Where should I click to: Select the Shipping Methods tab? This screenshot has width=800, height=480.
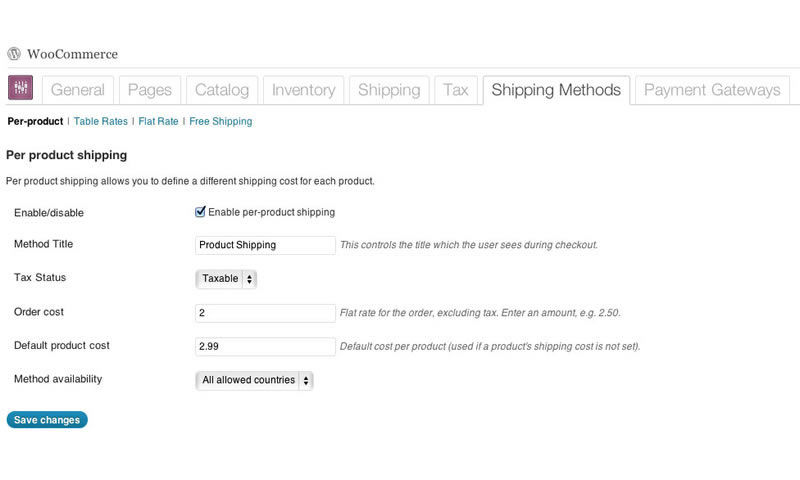click(x=556, y=90)
